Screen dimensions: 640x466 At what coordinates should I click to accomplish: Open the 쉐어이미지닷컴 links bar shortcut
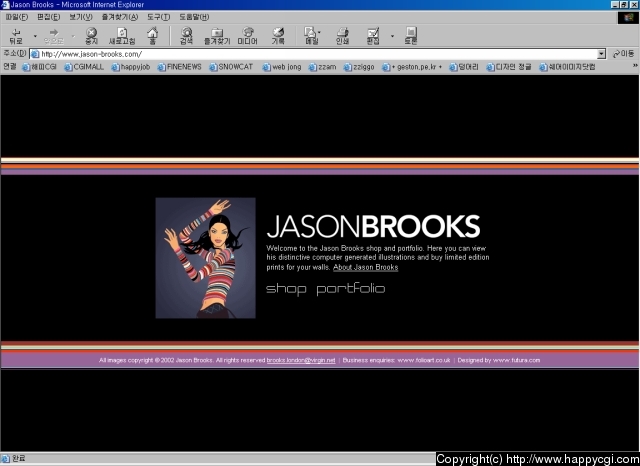[567, 67]
